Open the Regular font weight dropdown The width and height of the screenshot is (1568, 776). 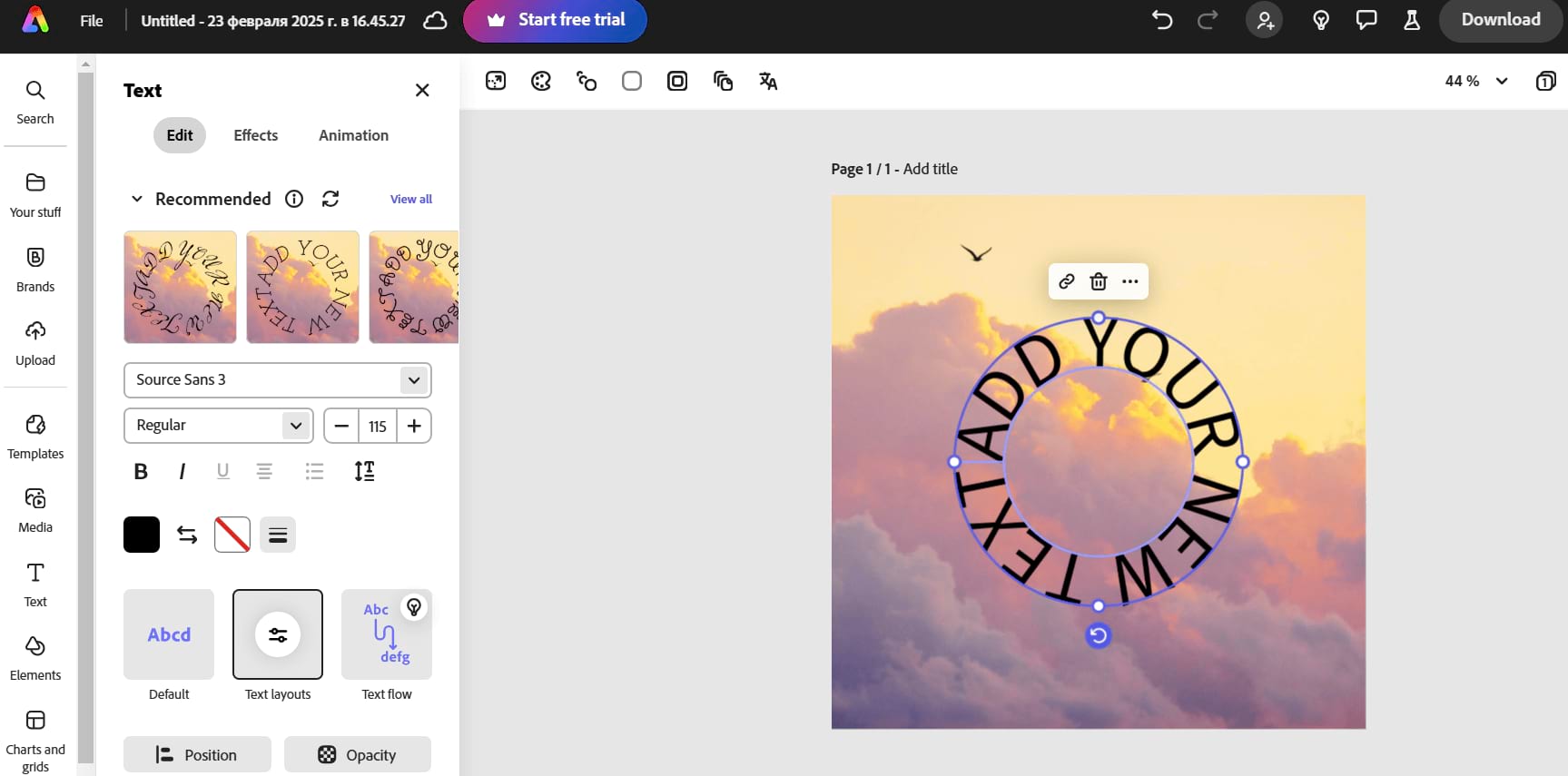pos(218,426)
